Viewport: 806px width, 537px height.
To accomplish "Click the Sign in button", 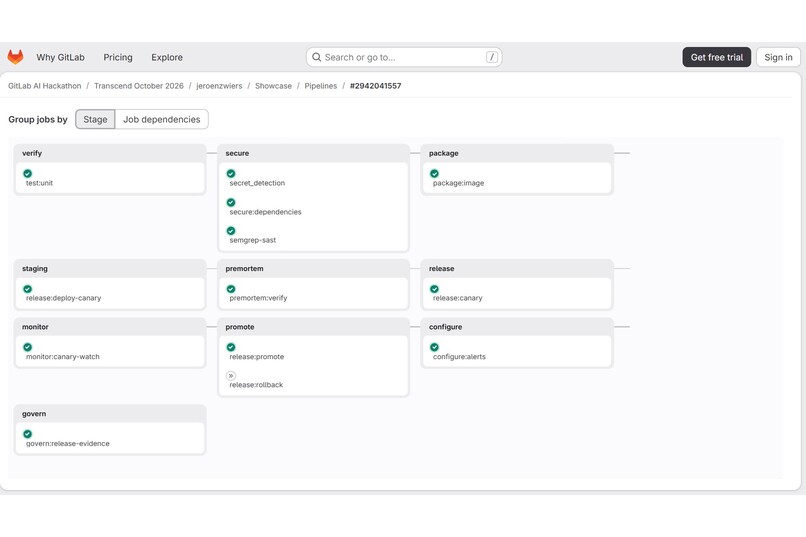I will [778, 57].
